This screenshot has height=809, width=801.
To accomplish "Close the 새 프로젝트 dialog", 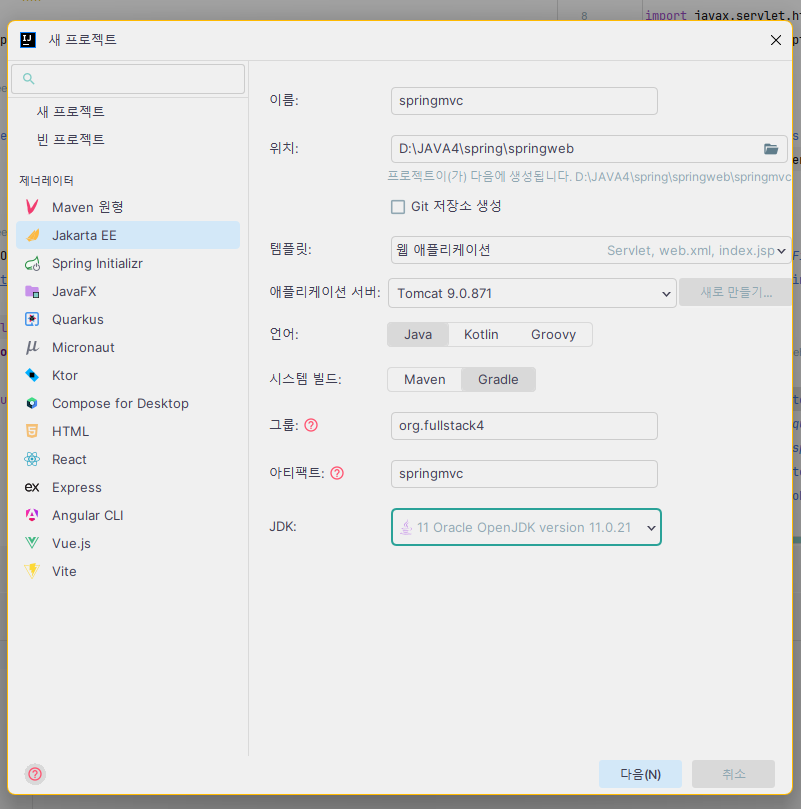I will click(x=776, y=40).
